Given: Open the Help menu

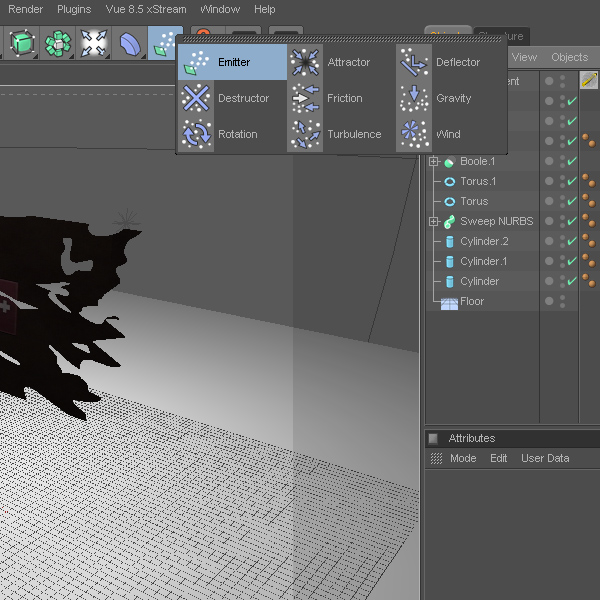Looking at the screenshot, I should [x=265, y=9].
